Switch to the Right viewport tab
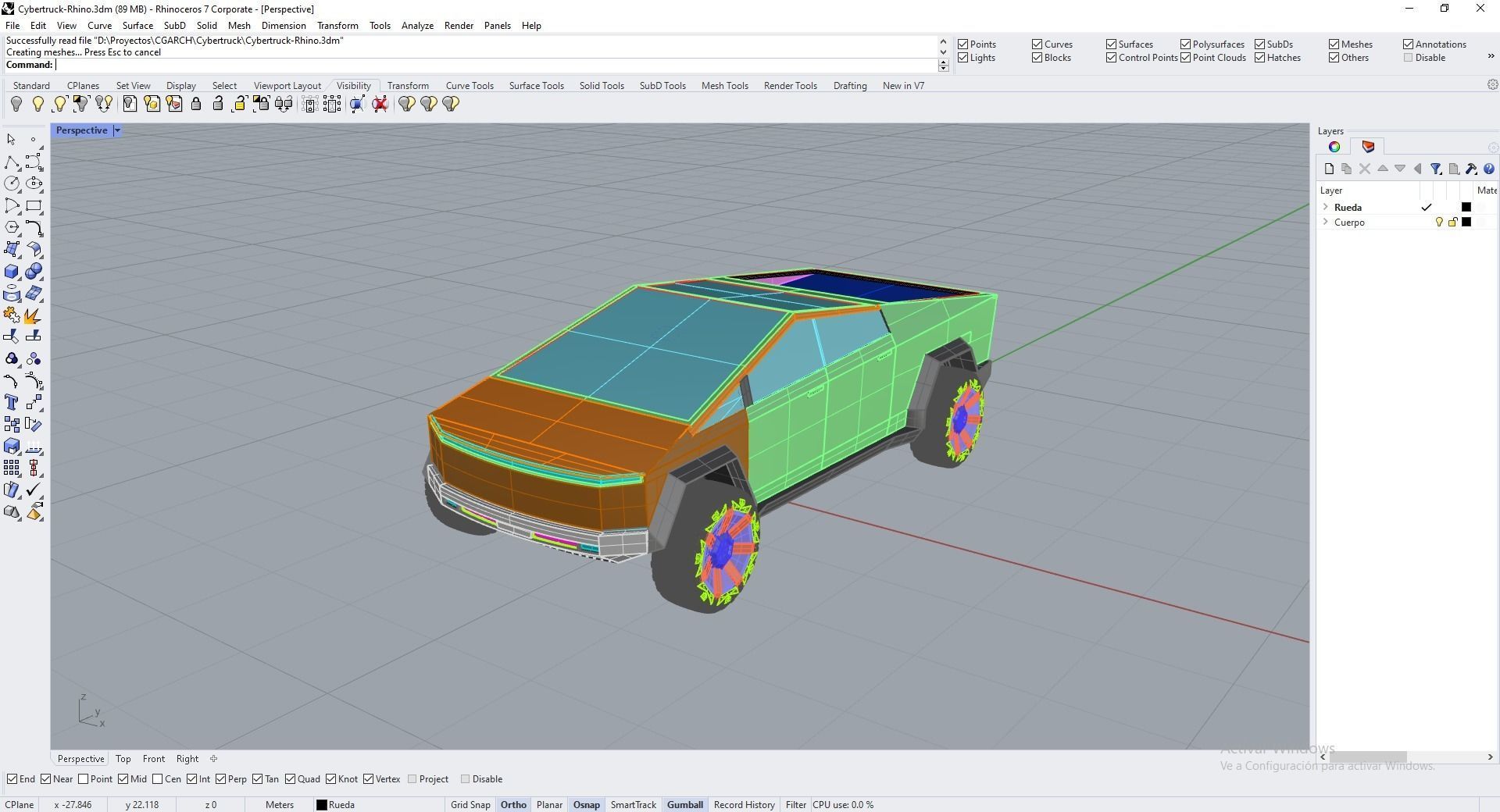 [x=187, y=759]
